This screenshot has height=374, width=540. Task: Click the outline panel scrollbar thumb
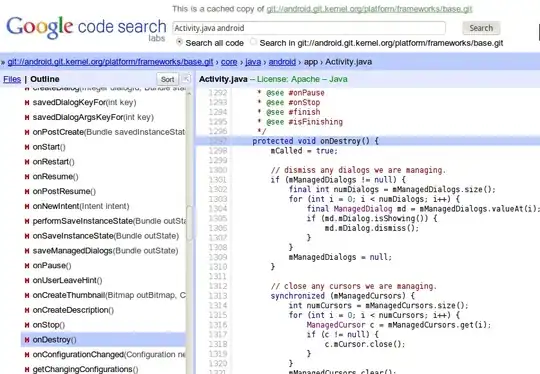click(x=189, y=223)
